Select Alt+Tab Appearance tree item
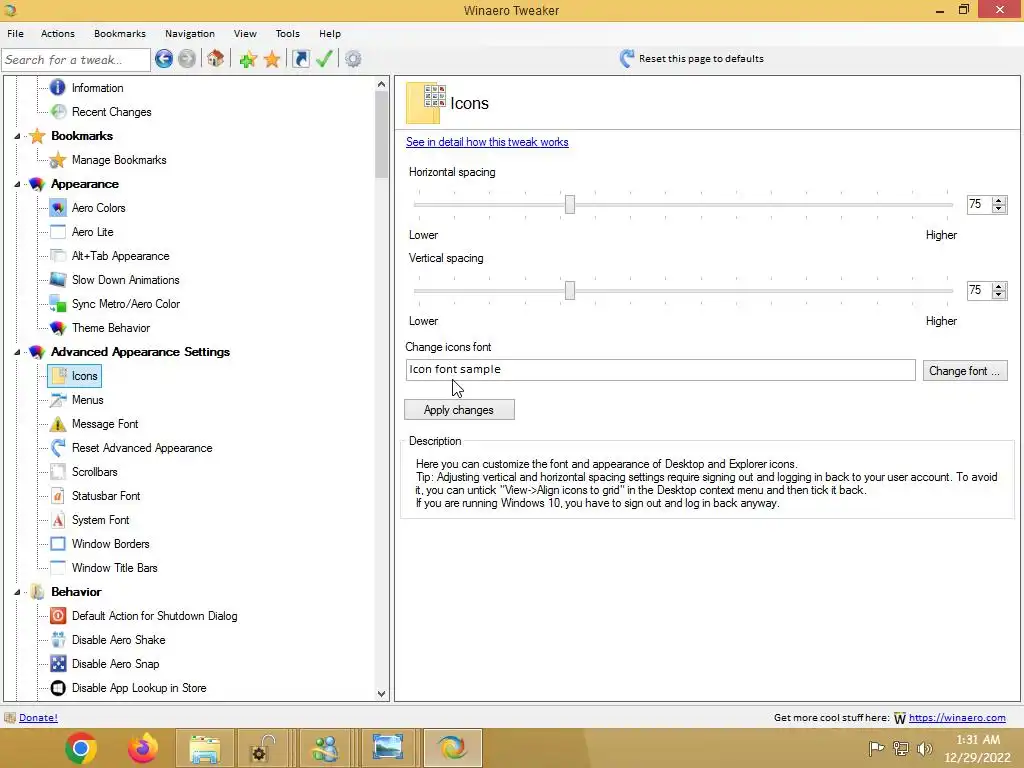This screenshot has height=768, width=1024. coord(120,256)
